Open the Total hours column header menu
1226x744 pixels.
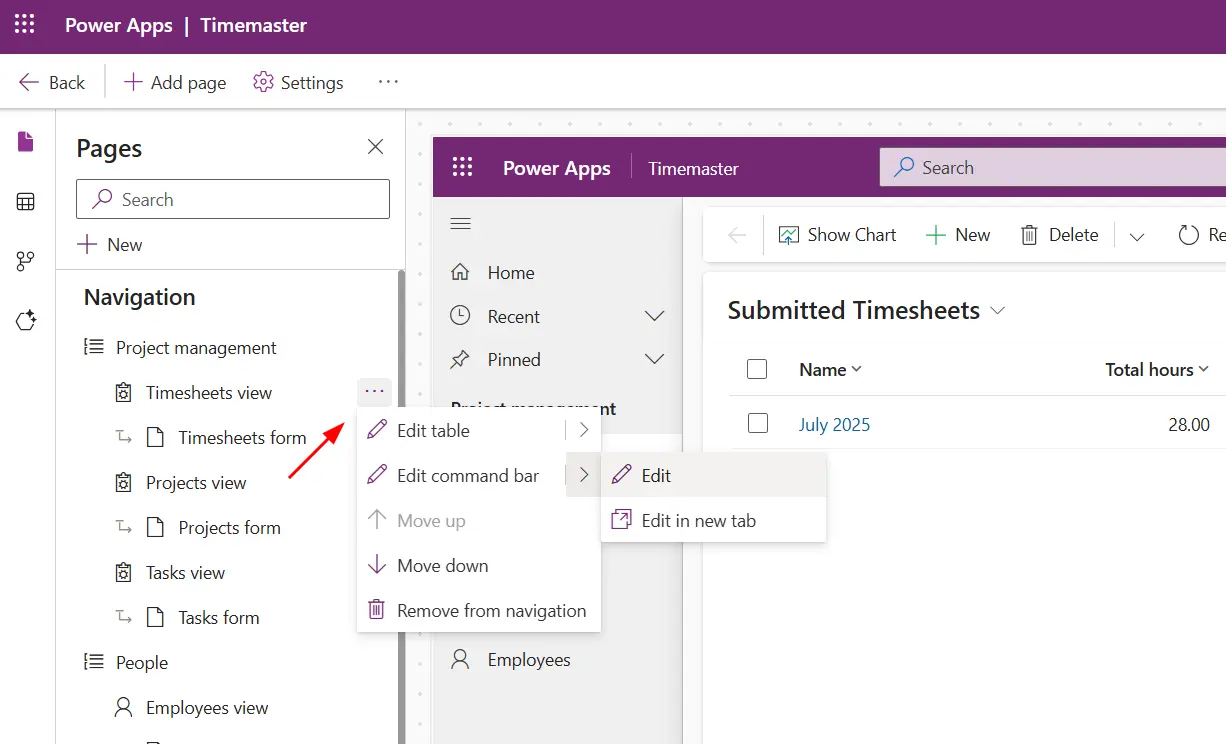tap(1157, 370)
